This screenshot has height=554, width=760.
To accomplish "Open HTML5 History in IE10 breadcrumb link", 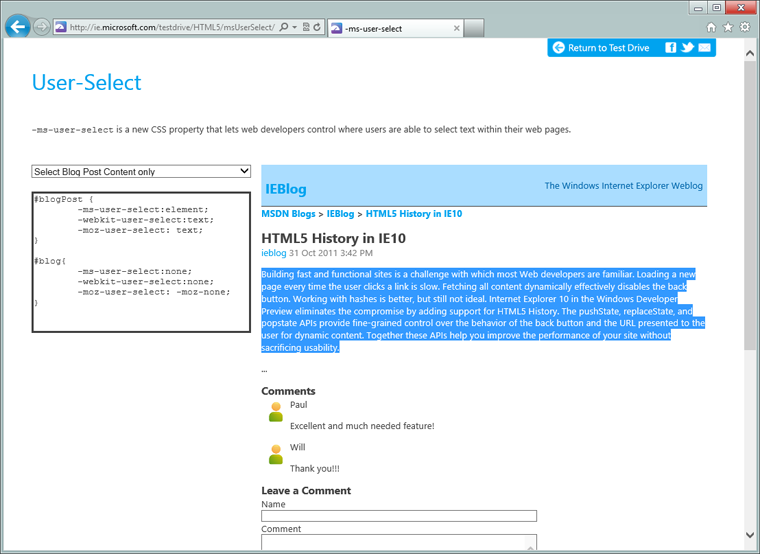I will pos(414,214).
